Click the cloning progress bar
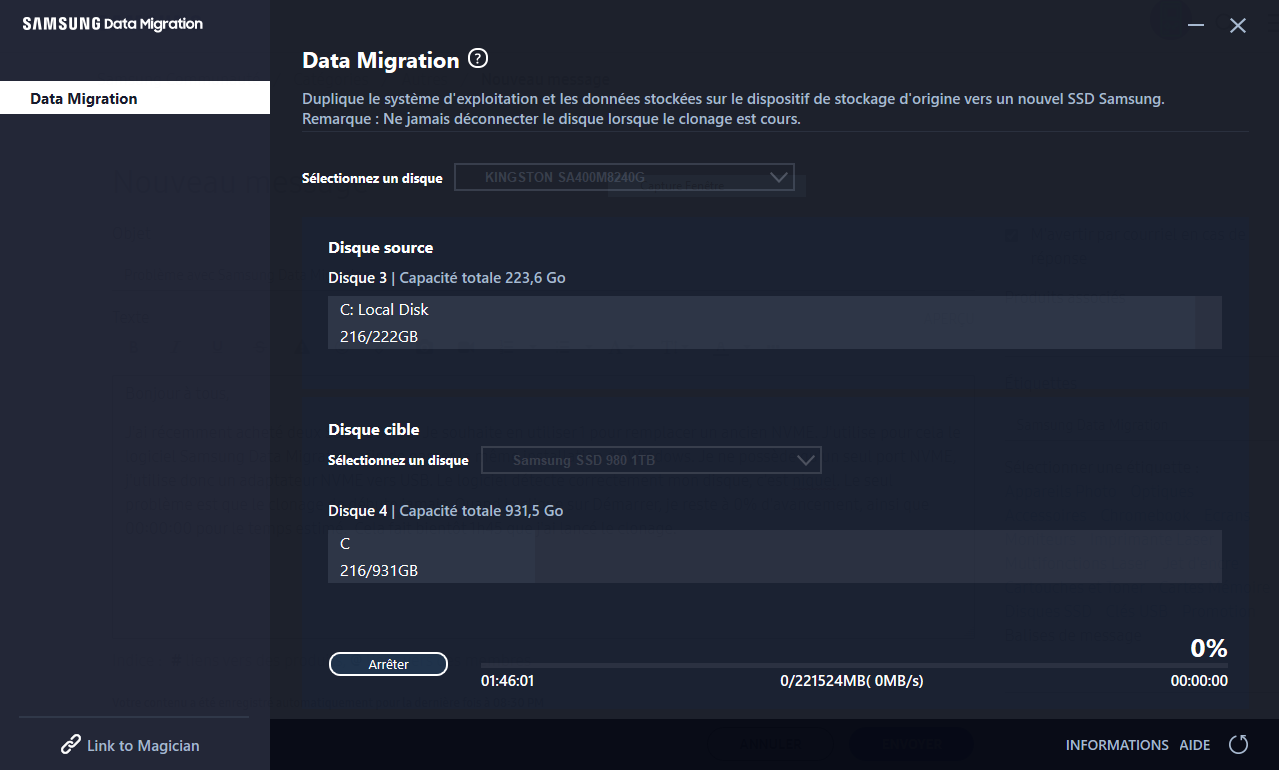 click(854, 664)
